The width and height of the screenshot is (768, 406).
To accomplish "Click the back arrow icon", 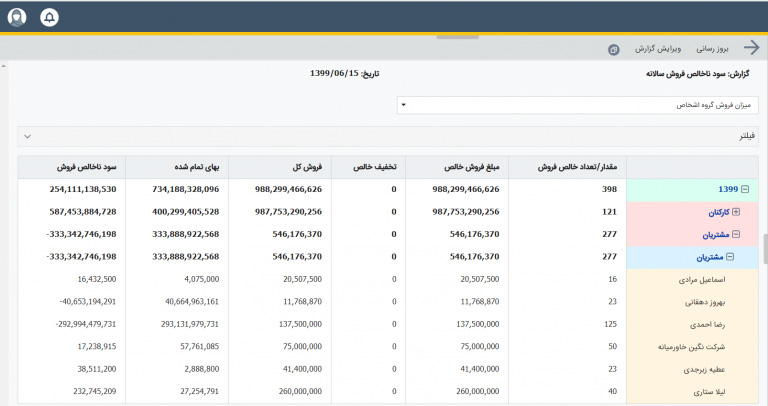I will [x=751, y=48].
